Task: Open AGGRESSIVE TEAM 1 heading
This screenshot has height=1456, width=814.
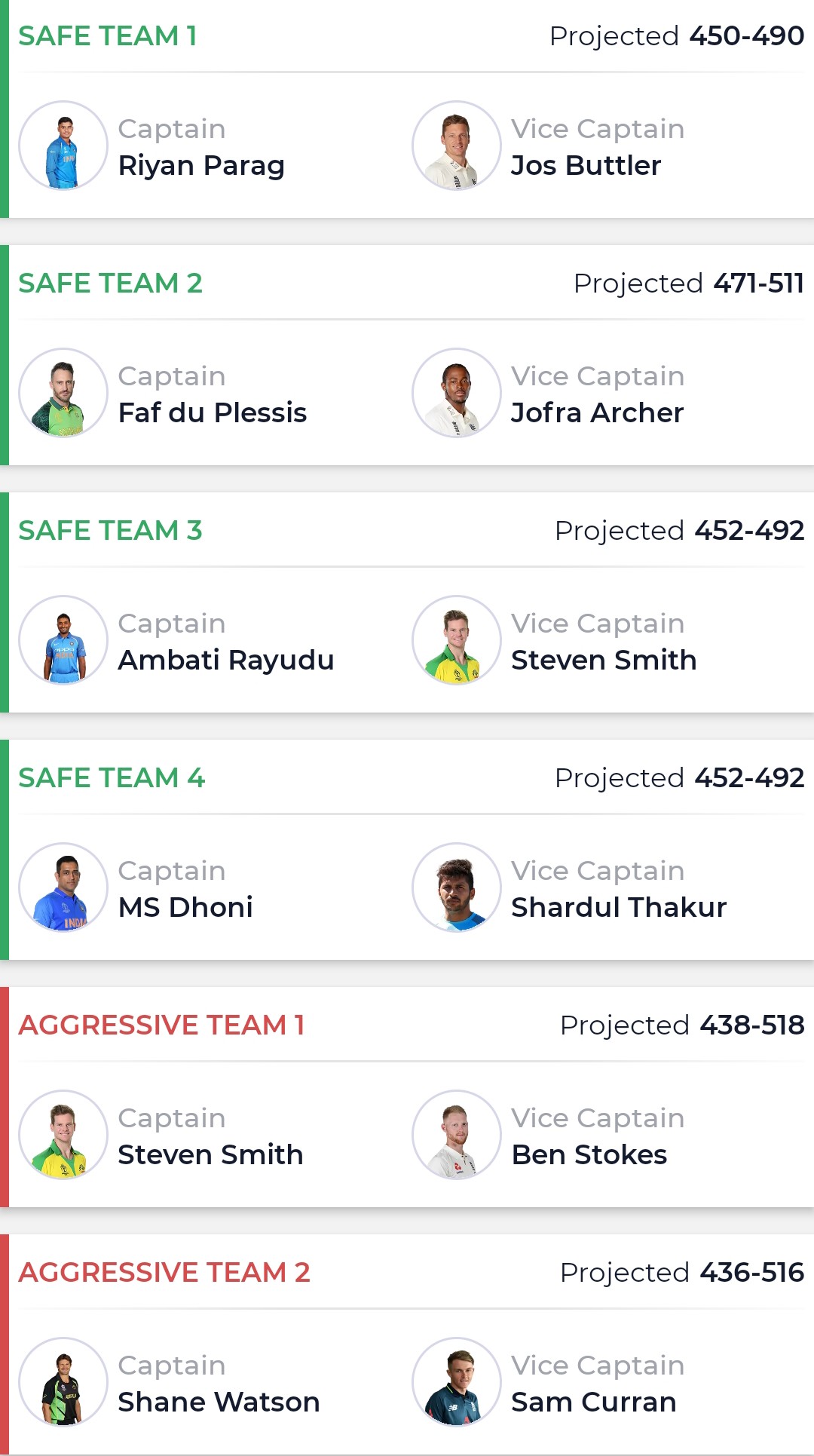Action: tap(161, 1025)
